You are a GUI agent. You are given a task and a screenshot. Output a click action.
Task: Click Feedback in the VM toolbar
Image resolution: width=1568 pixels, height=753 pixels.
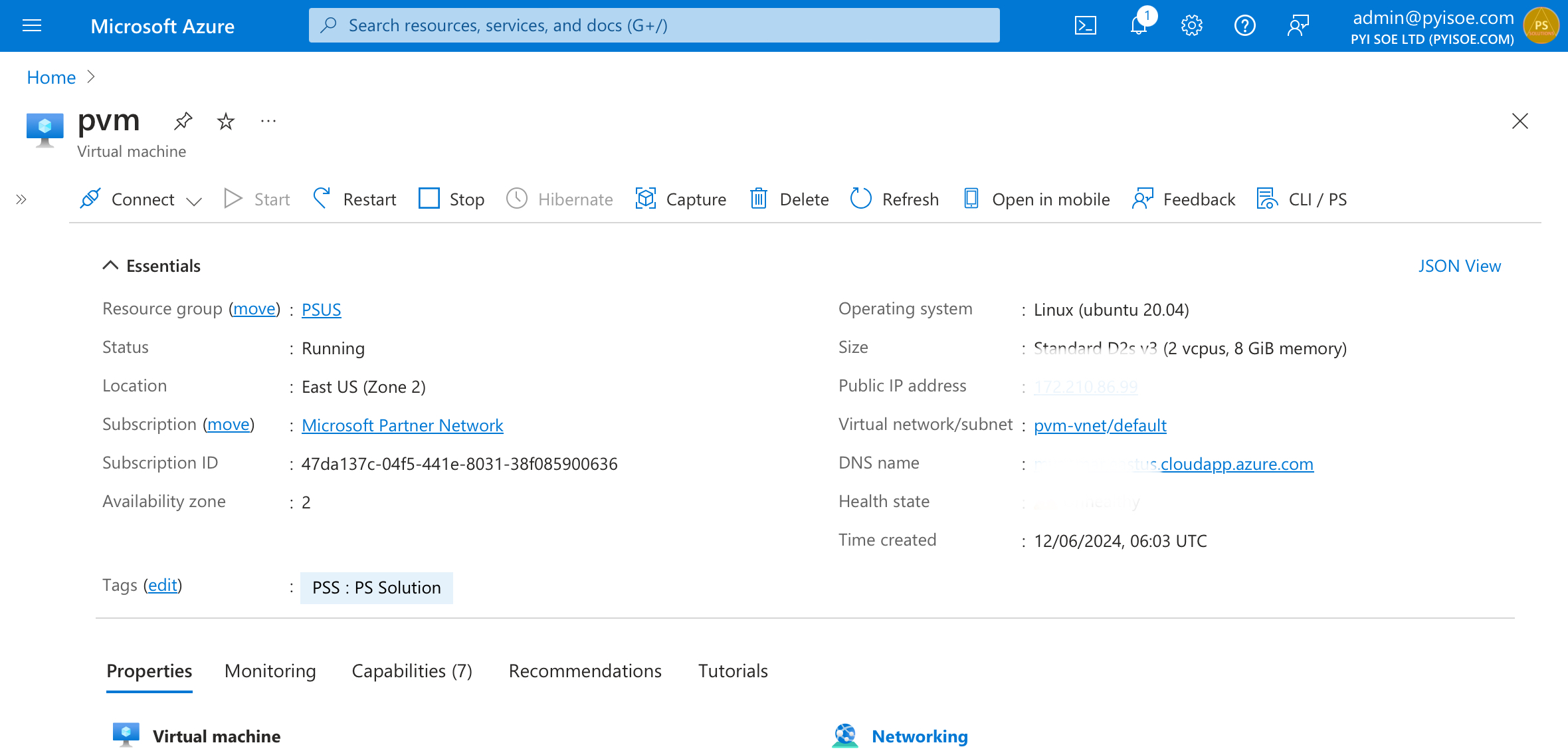pos(1184,199)
